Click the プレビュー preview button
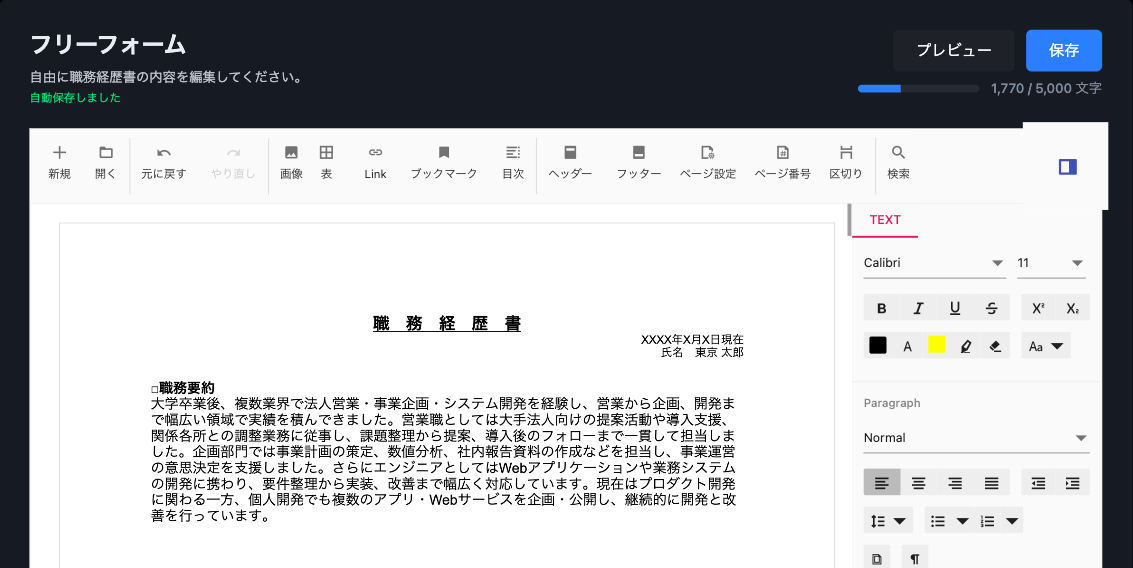The image size is (1133, 568). click(954, 51)
